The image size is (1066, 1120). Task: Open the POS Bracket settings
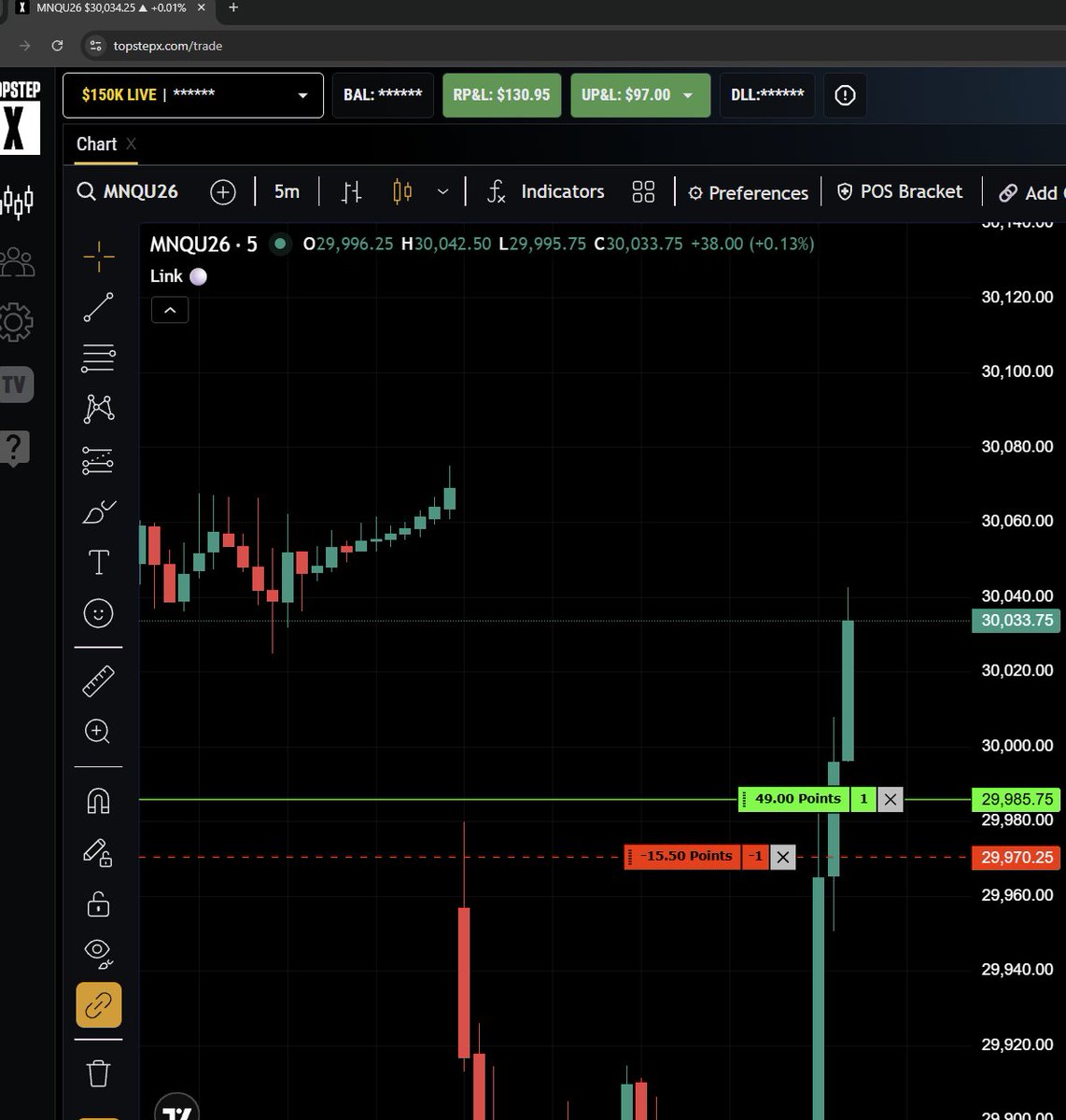[899, 191]
